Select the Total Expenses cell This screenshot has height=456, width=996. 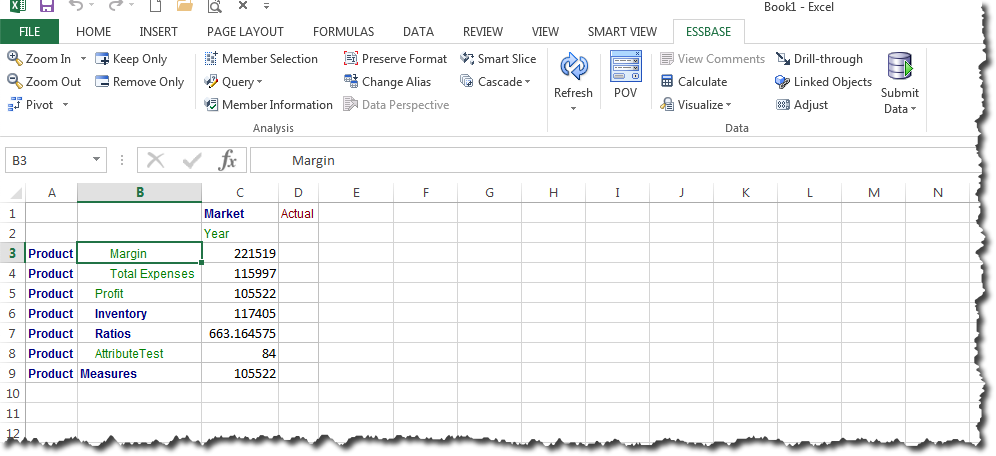pyautogui.click(x=140, y=274)
